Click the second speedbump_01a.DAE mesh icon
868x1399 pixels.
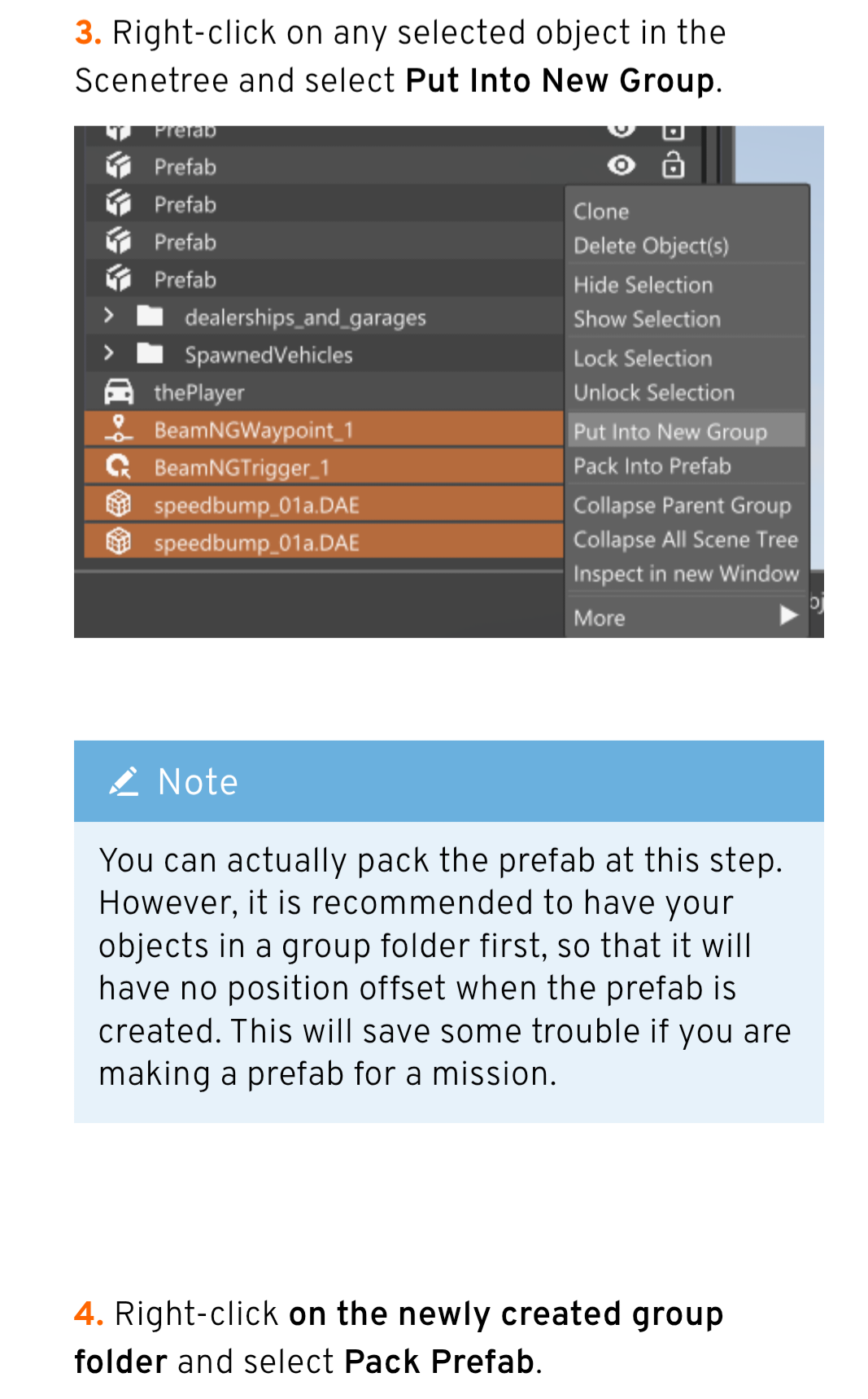(x=119, y=541)
